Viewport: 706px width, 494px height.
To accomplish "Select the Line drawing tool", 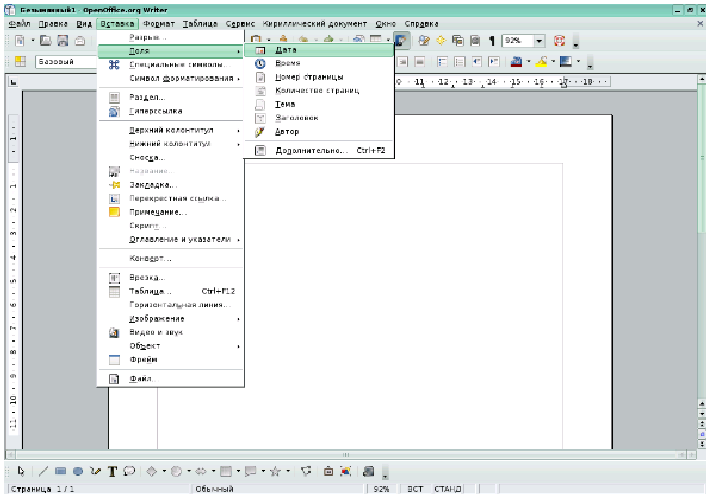I will pos(43,471).
